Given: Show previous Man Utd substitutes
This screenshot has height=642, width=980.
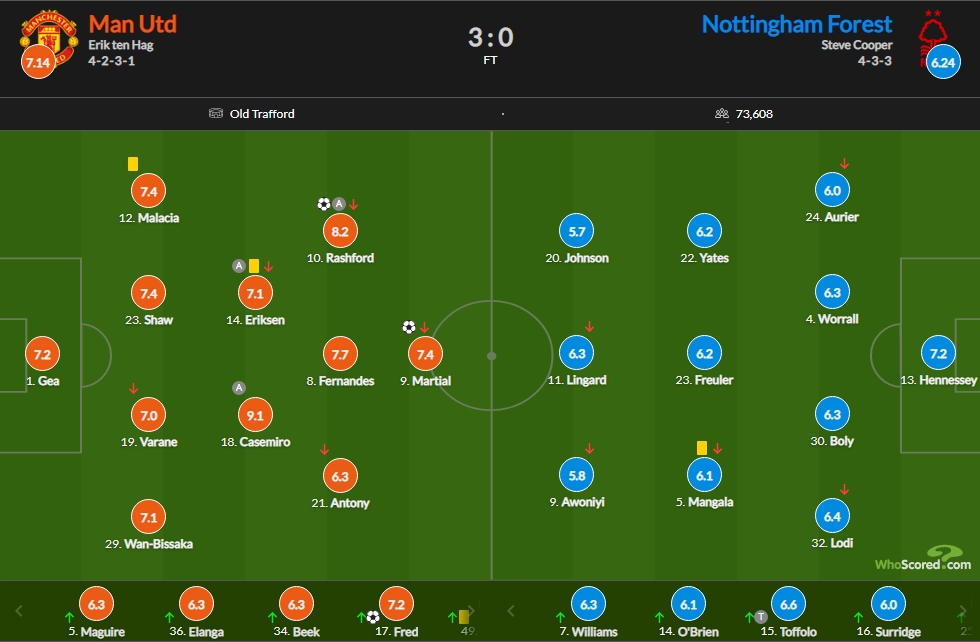Looking at the screenshot, I should click(19, 611).
